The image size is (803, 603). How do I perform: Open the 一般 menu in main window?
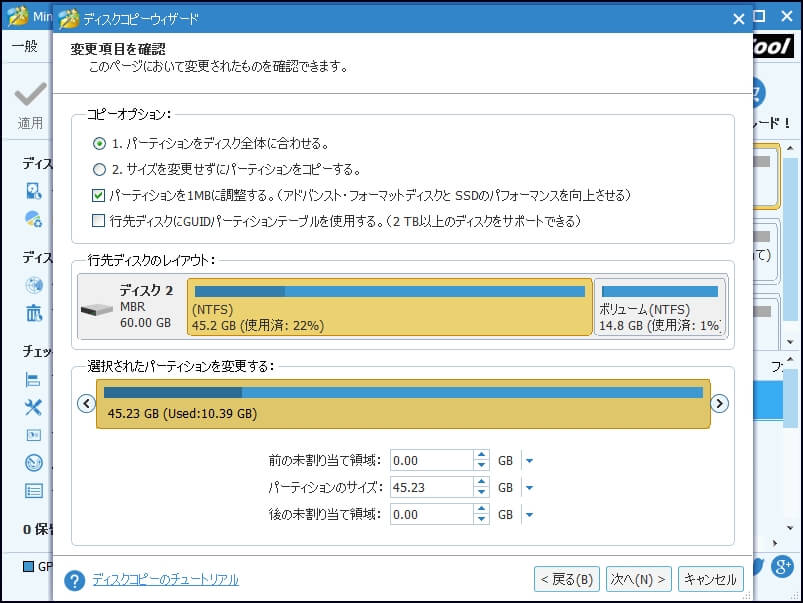(25, 47)
